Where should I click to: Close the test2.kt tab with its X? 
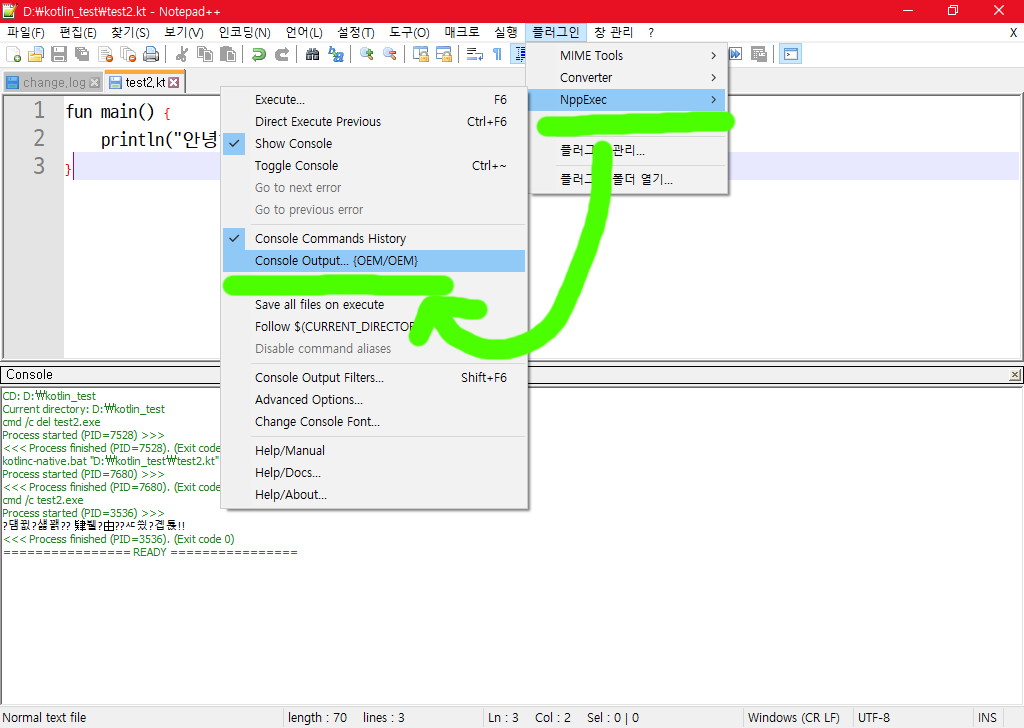click(174, 82)
